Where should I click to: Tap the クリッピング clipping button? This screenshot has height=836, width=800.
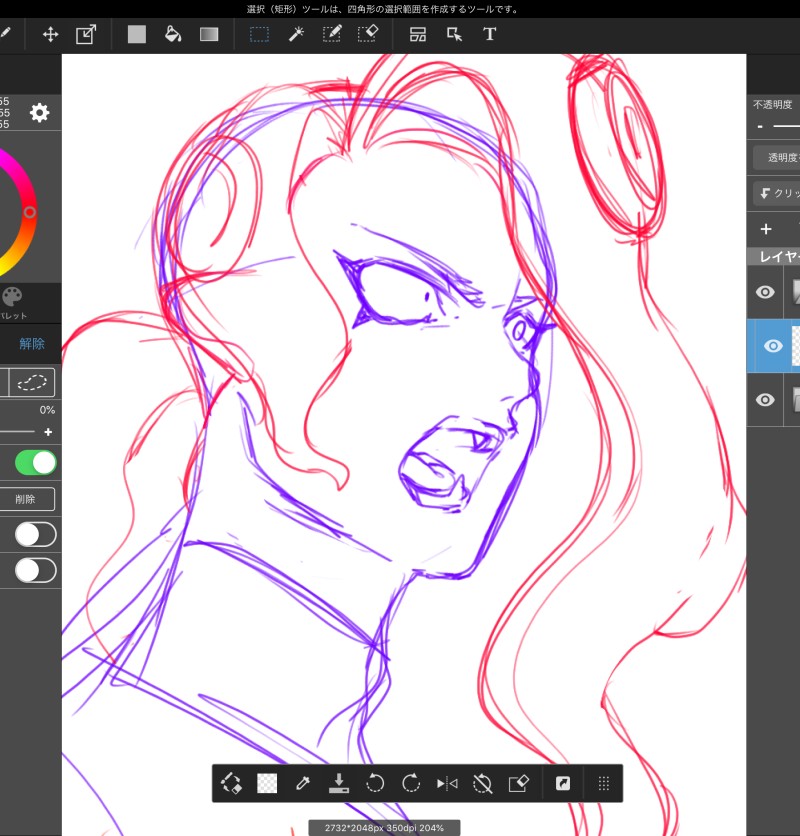pyautogui.click(x=778, y=193)
